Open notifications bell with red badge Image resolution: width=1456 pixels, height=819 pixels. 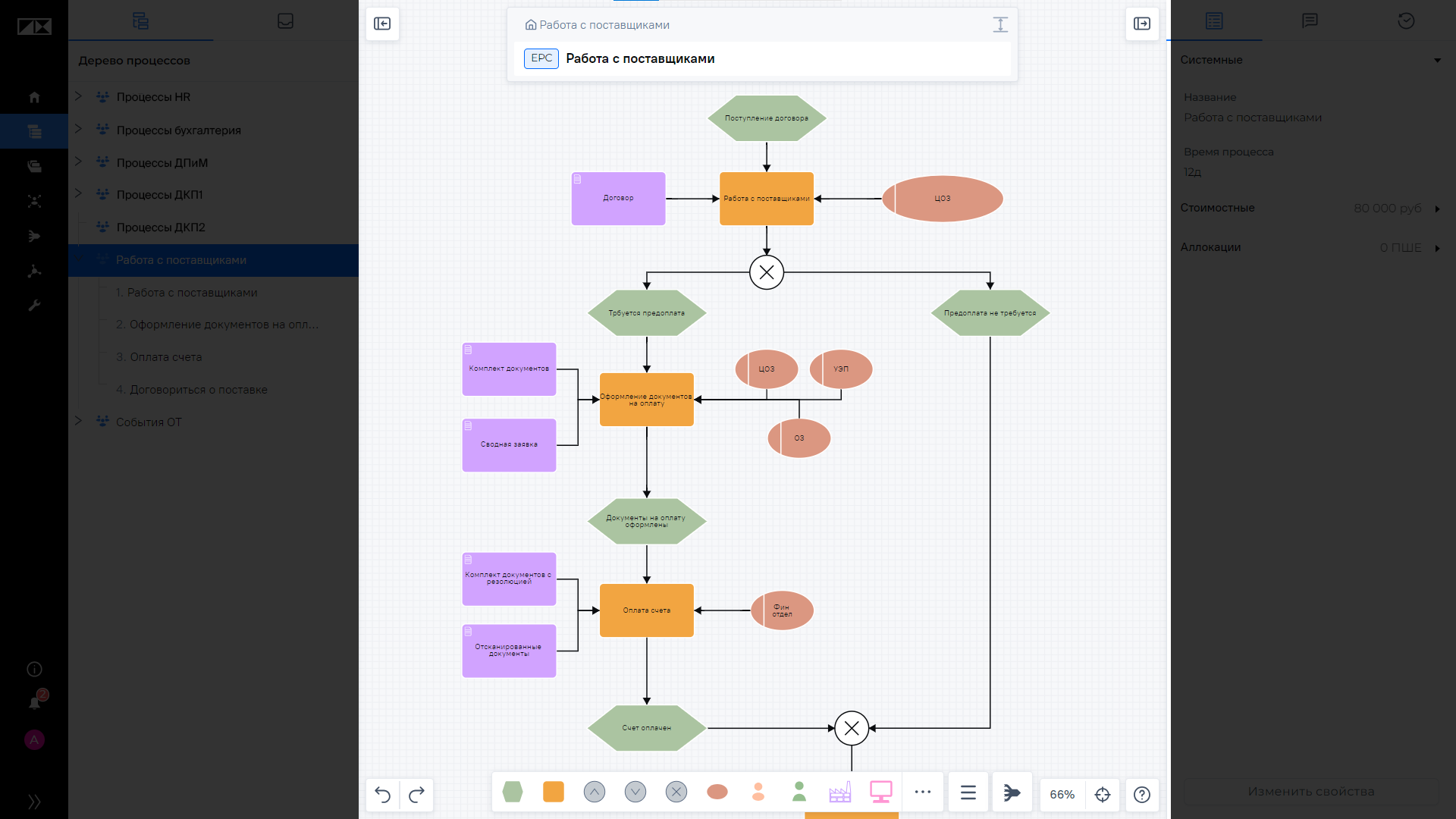click(35, 702)
